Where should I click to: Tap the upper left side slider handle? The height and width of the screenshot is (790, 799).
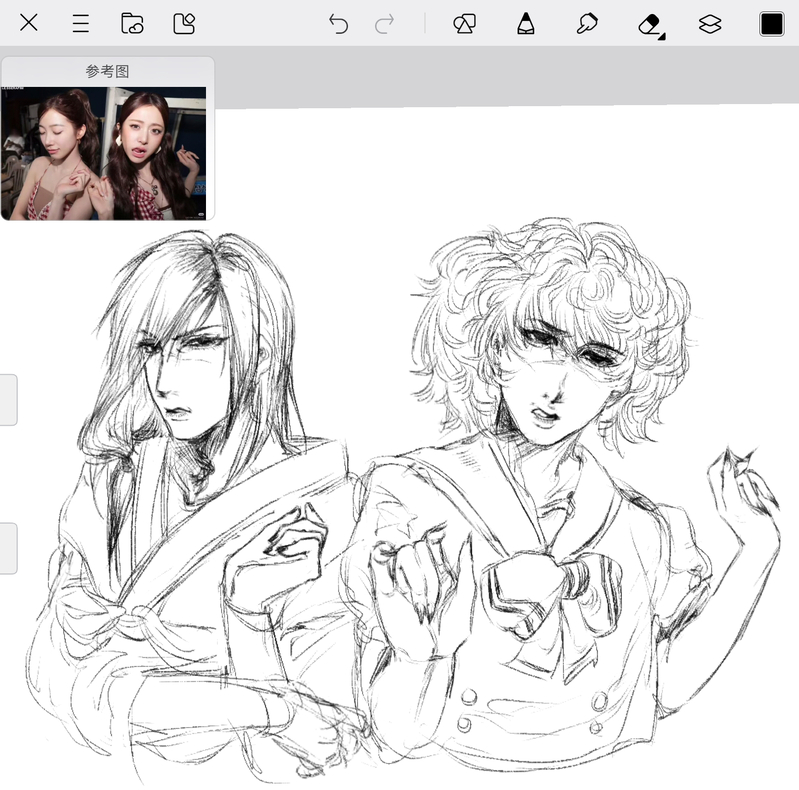(8, 400)
